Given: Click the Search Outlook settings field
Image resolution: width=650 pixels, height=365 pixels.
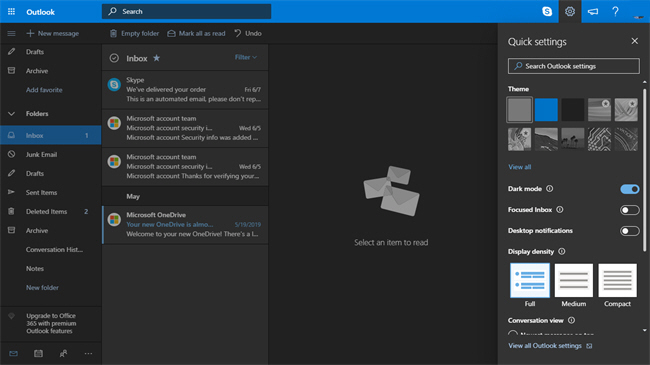Looking at the screenshot, I should 574,66.
